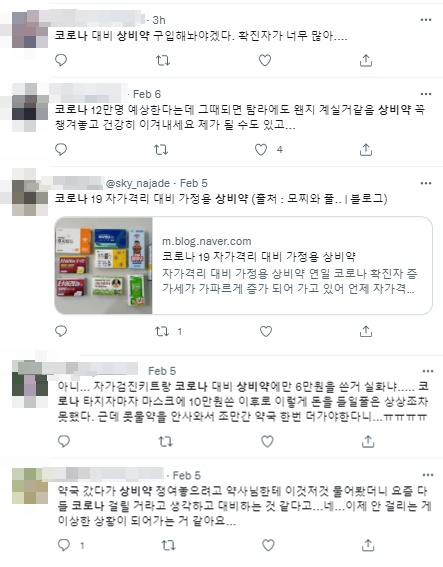The width and height of the screenshot is (443, 567).
Task: Retweet the tweet posted 3h ago
Action: pyautogui.click(x=163, y=60)
